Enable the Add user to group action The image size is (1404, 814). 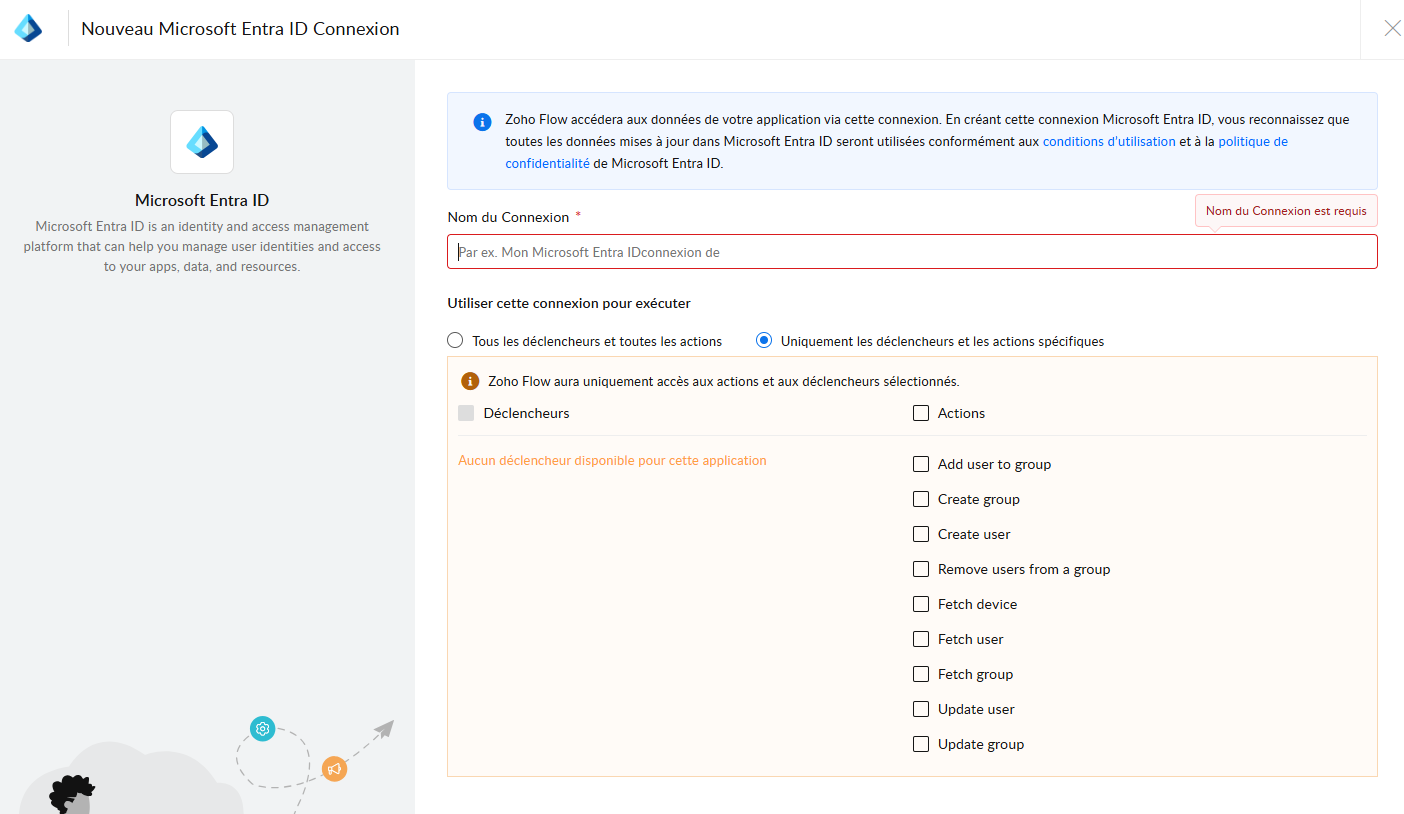921,464
